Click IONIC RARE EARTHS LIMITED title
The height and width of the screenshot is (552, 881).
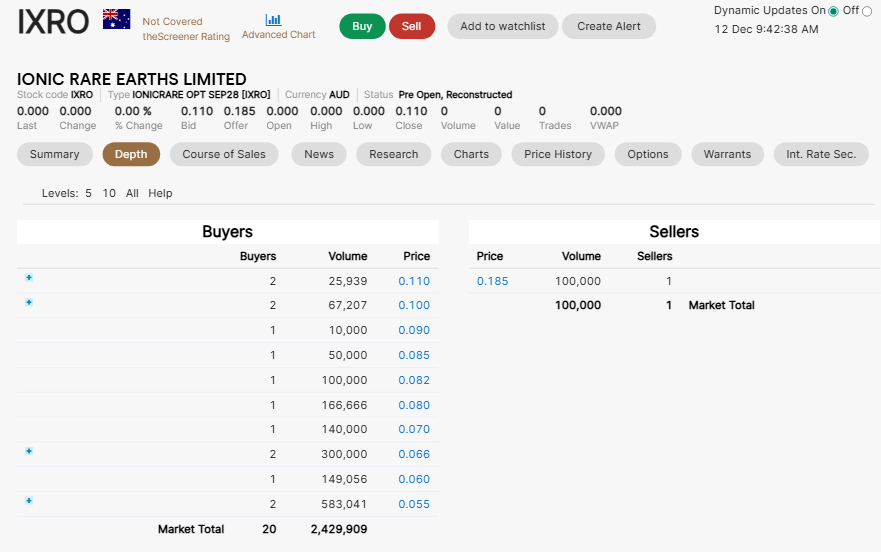tap(131, 79)
